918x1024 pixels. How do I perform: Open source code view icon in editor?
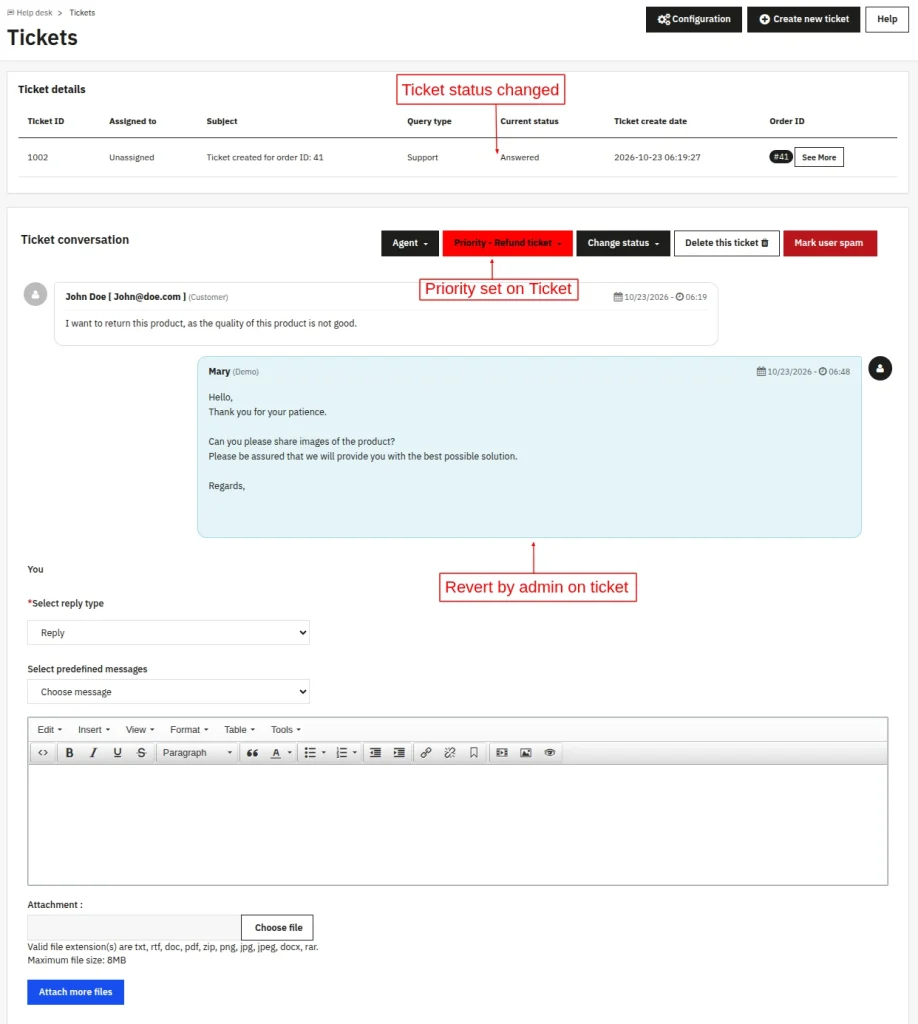click(43, 752)
